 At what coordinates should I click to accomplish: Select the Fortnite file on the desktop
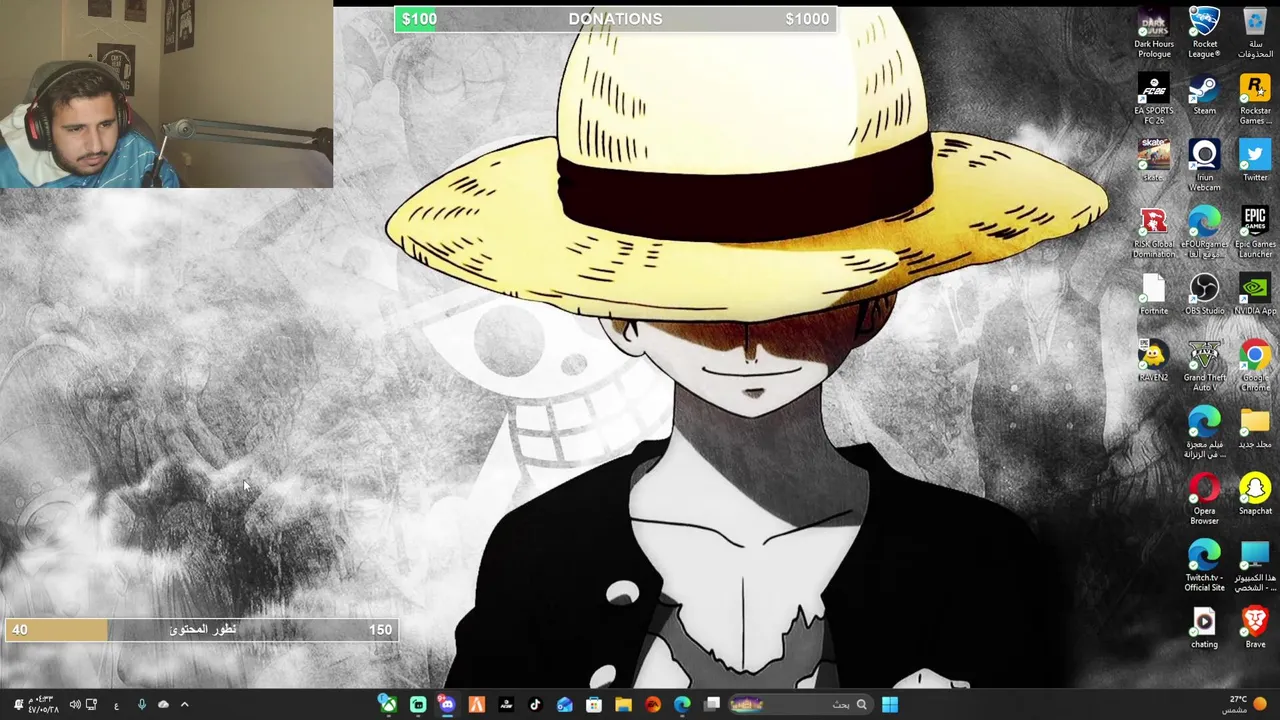click(1154, 295)
